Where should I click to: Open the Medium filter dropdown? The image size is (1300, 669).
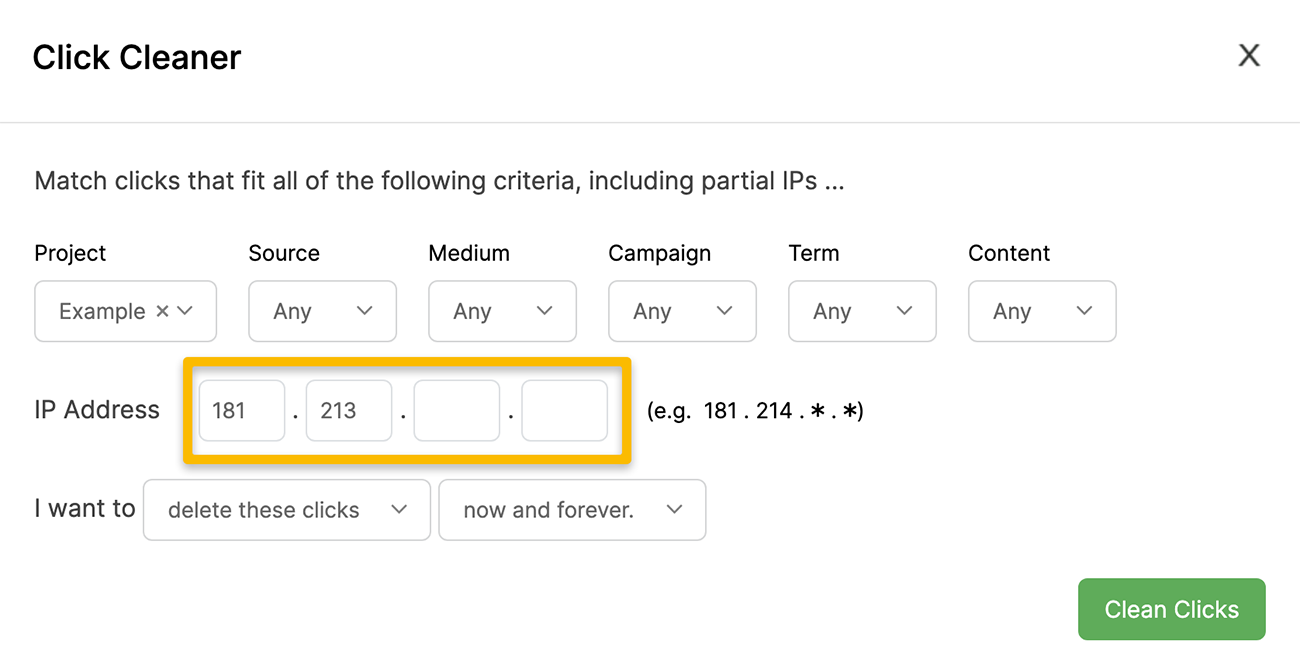502,311
